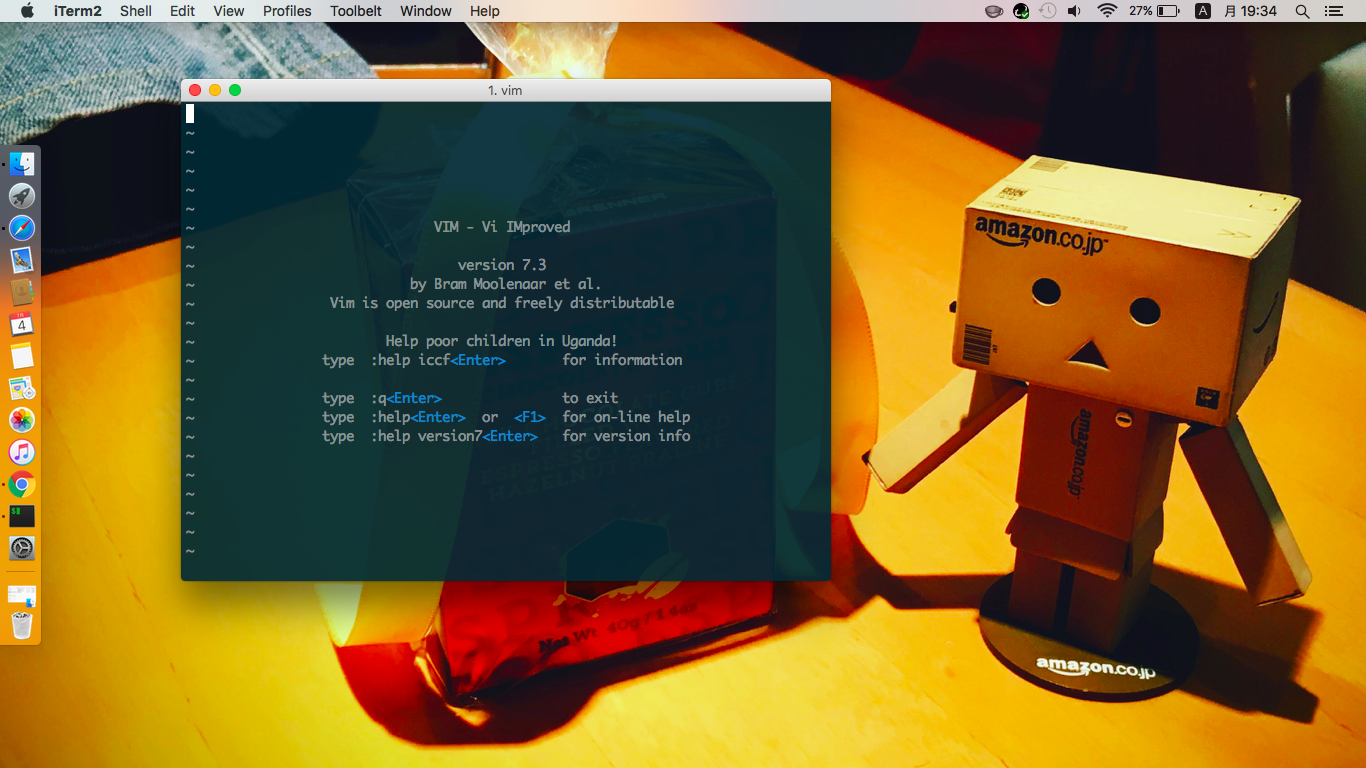Open the Notes app in Dock
This screenshot has height=768, width=1366.
tap(22, 356)
